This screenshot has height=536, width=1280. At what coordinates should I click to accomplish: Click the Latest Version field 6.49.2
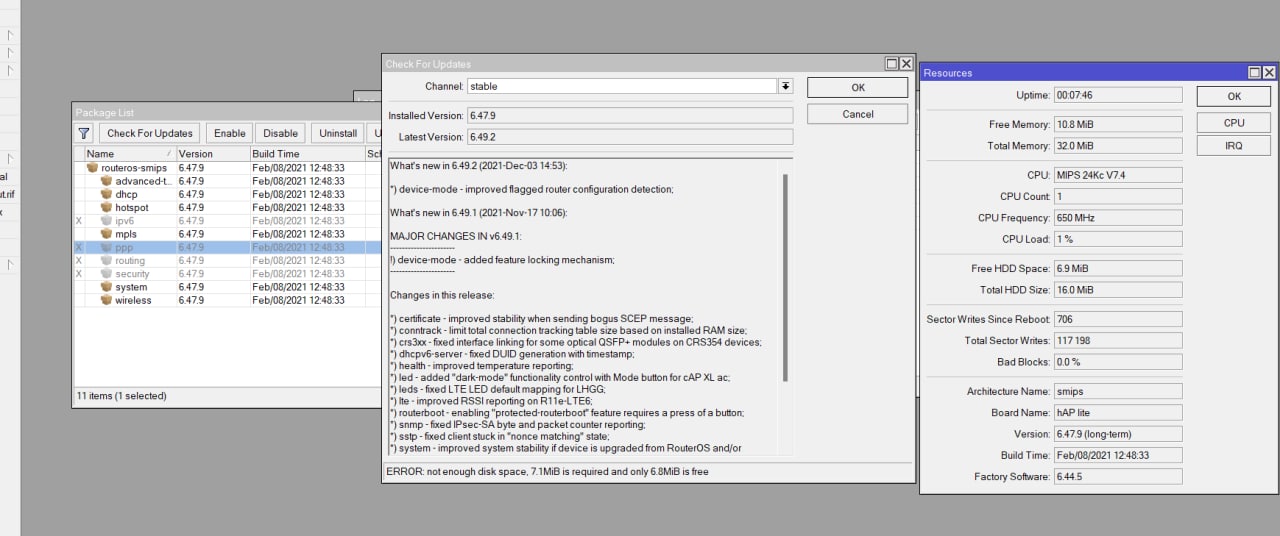click(x=630, y=137)
